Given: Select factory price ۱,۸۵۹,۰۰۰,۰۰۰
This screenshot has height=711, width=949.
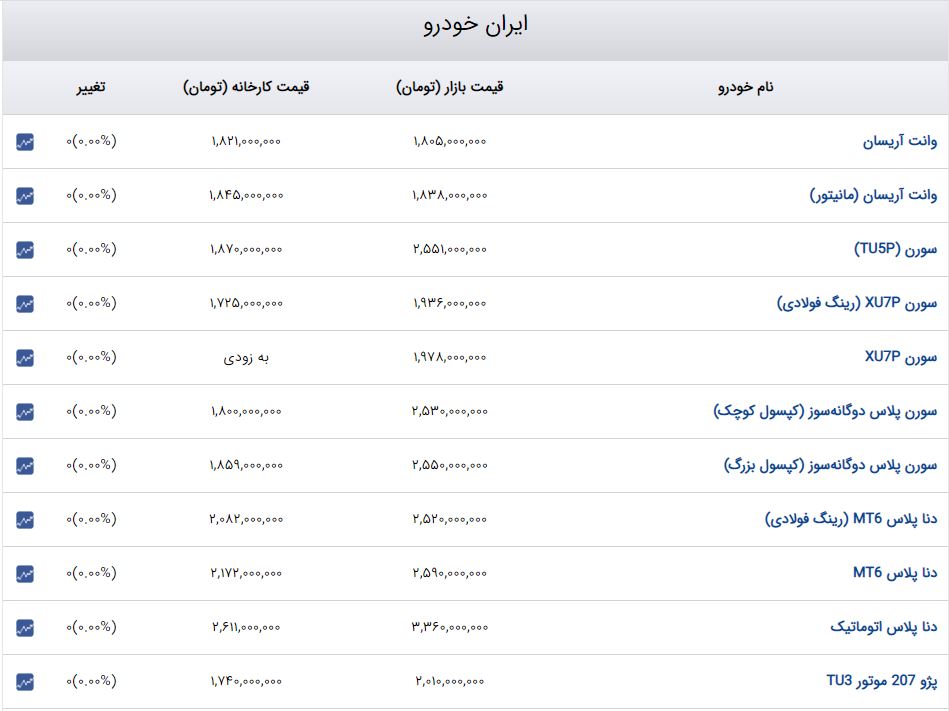Looking at the screenshot, I should point(246,465).
